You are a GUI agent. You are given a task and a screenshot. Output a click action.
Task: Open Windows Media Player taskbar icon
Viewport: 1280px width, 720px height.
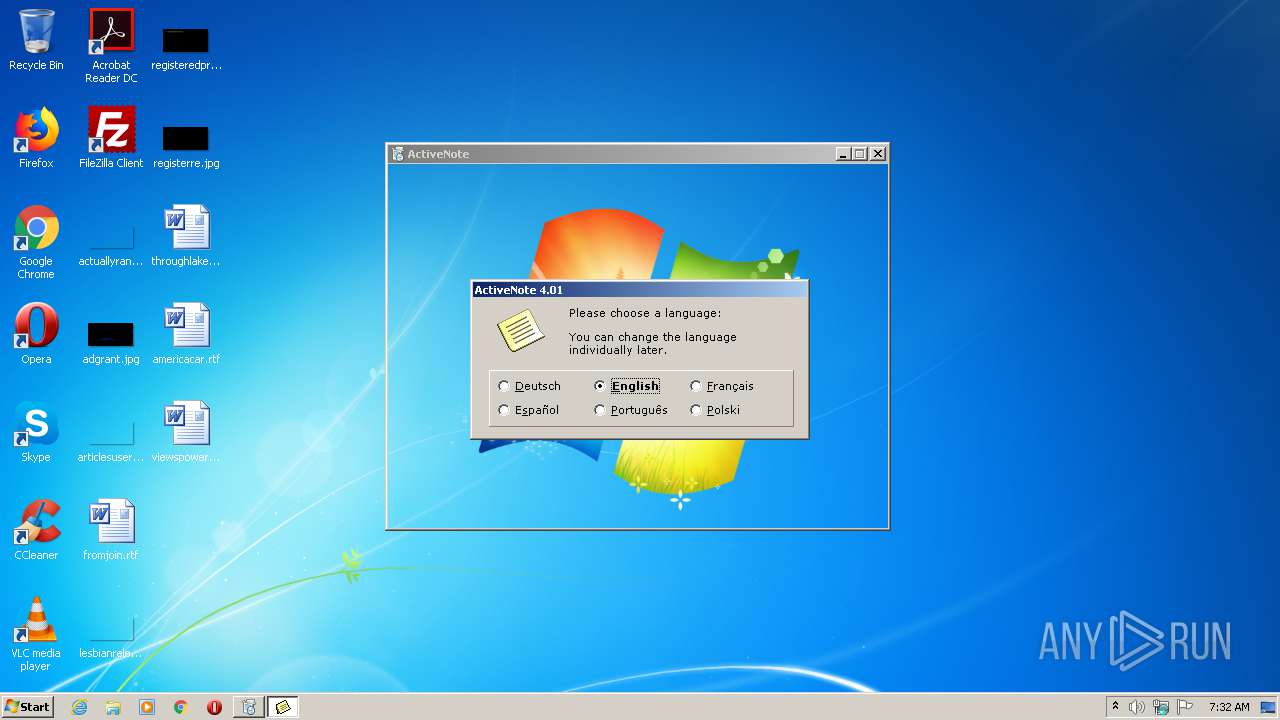pyautogui.click(x=147, y=707)
